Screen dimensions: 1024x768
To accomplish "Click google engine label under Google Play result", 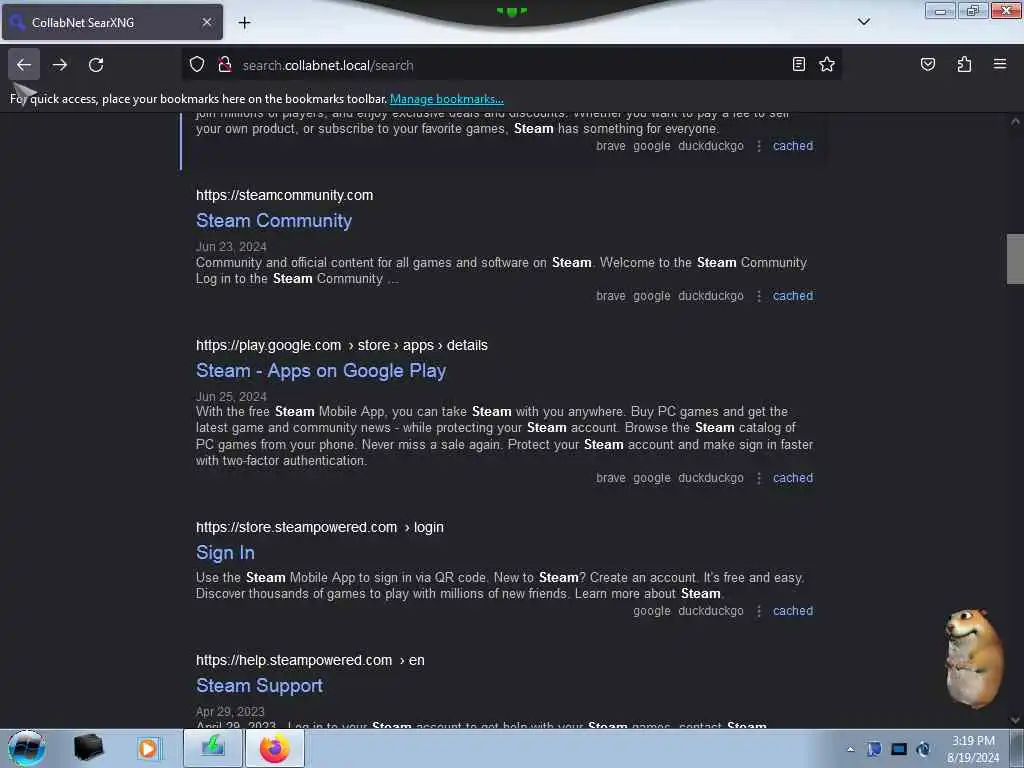I will pos(652,478).
